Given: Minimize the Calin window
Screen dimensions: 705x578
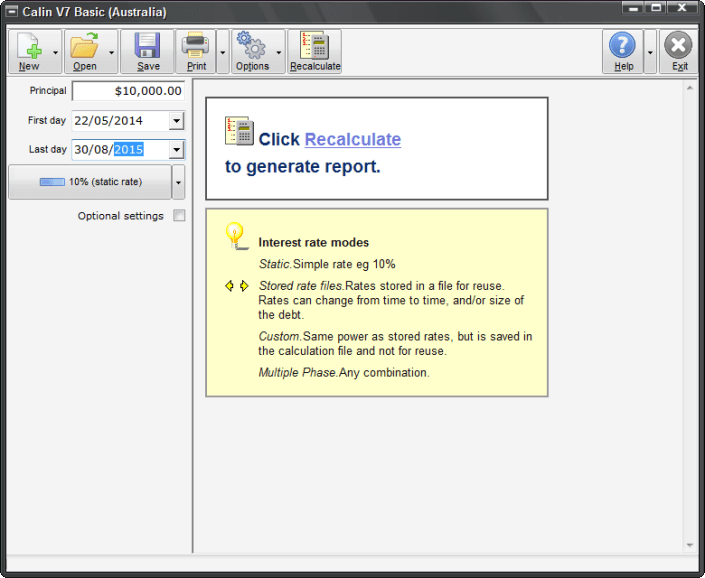Looking at the screenshot, I should [633, 8].
